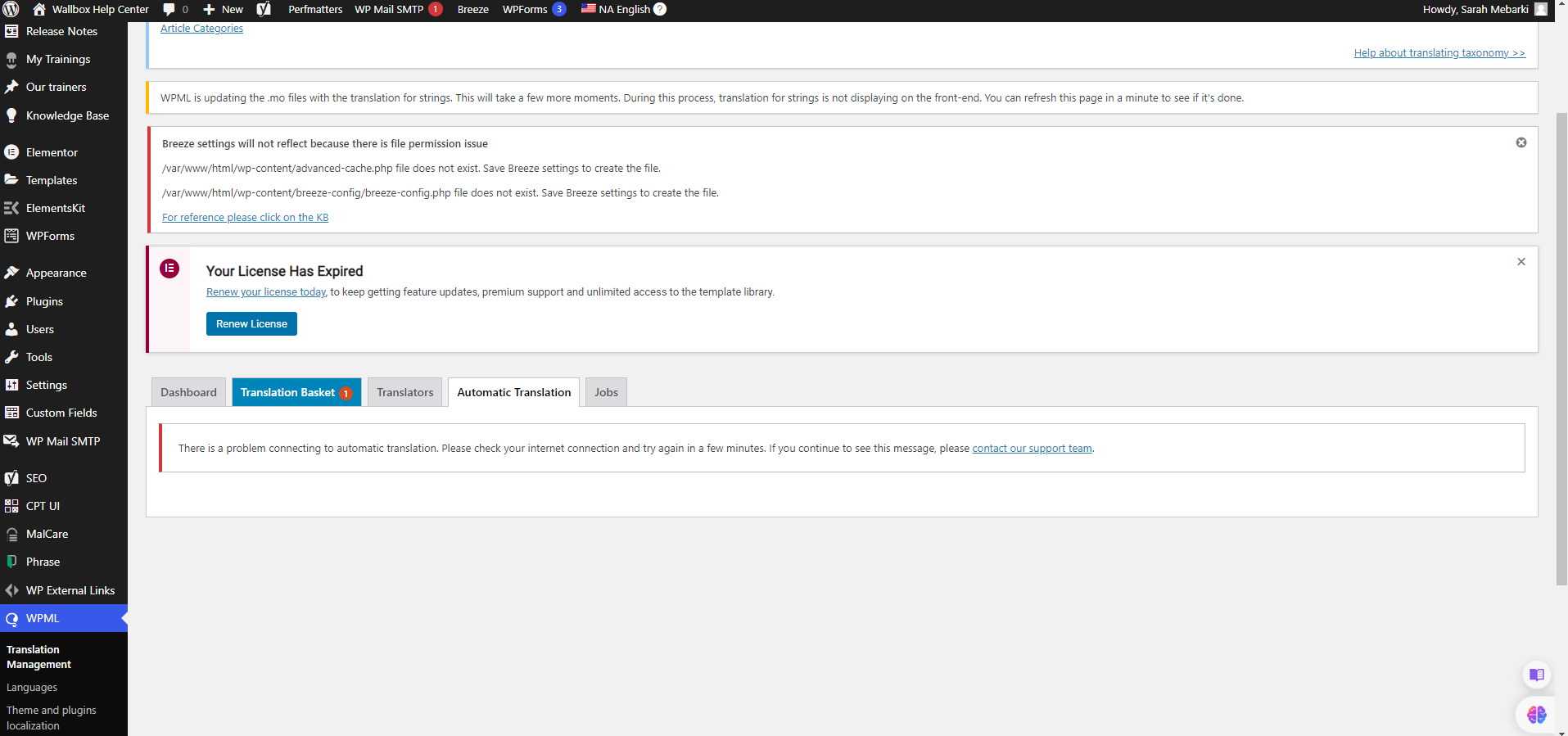Click the Yoast SEO icon in admin bar
Screen dimensions: 1568x736
coord(264,10)
